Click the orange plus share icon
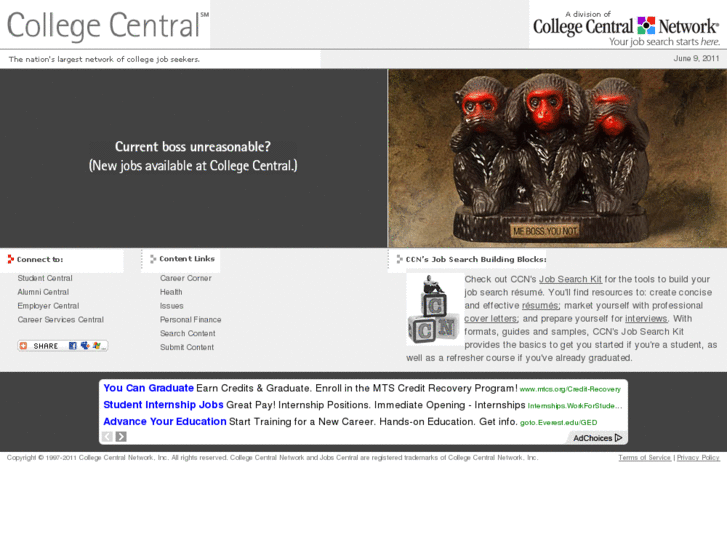Image resolution: width=727 pixels, height=545 pixels. [23, 346]
